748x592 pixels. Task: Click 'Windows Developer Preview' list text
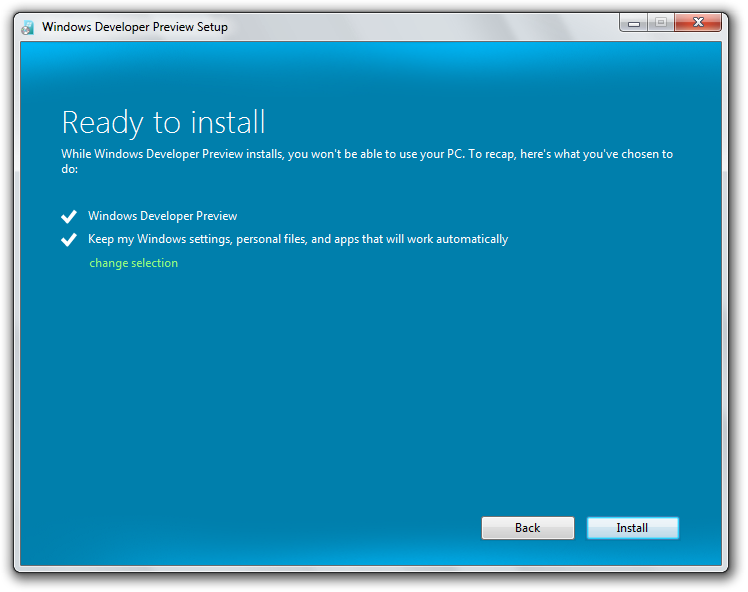[163, 216]
